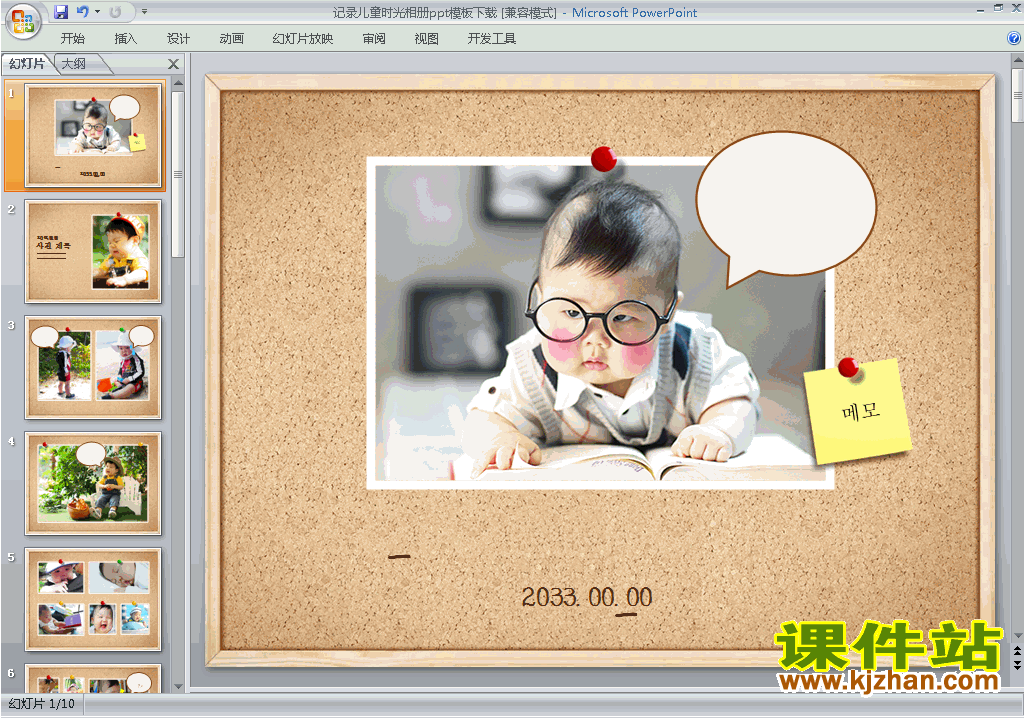This screenshot has height=718, width=1024.
Task: Switch to the 大纲 outline tab
Action: coord(74,63)
